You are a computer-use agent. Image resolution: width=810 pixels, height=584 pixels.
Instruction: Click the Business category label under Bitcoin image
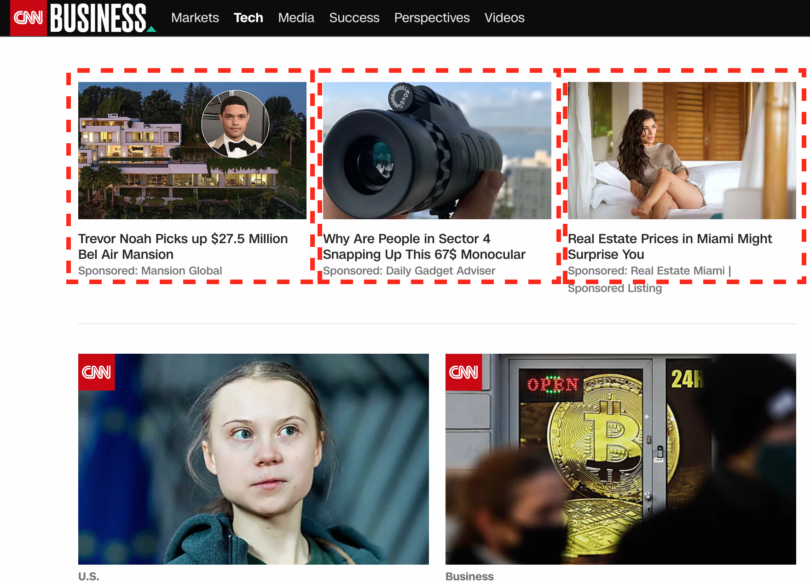click(470, 576)
